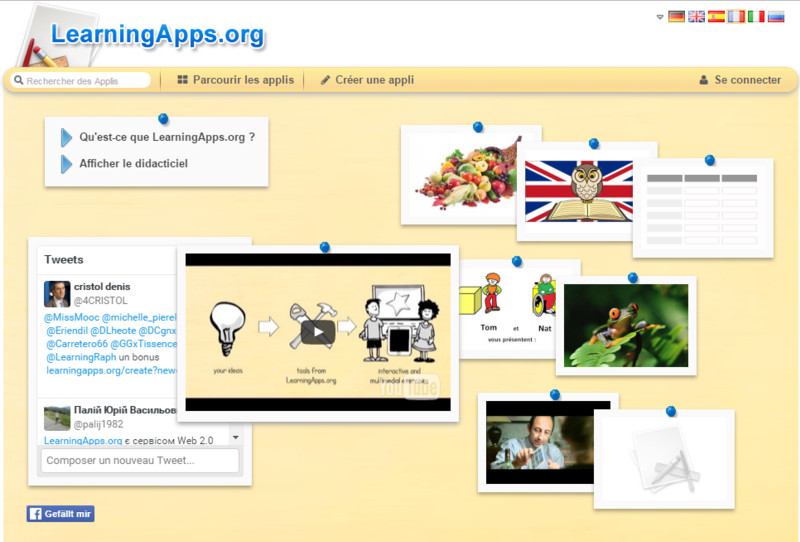Play the YouTube intro video

318,332
